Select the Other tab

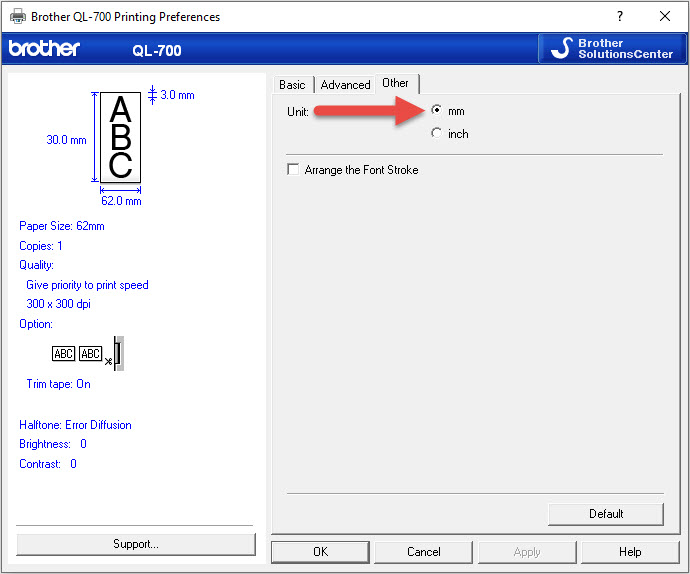tap(396, 84)
